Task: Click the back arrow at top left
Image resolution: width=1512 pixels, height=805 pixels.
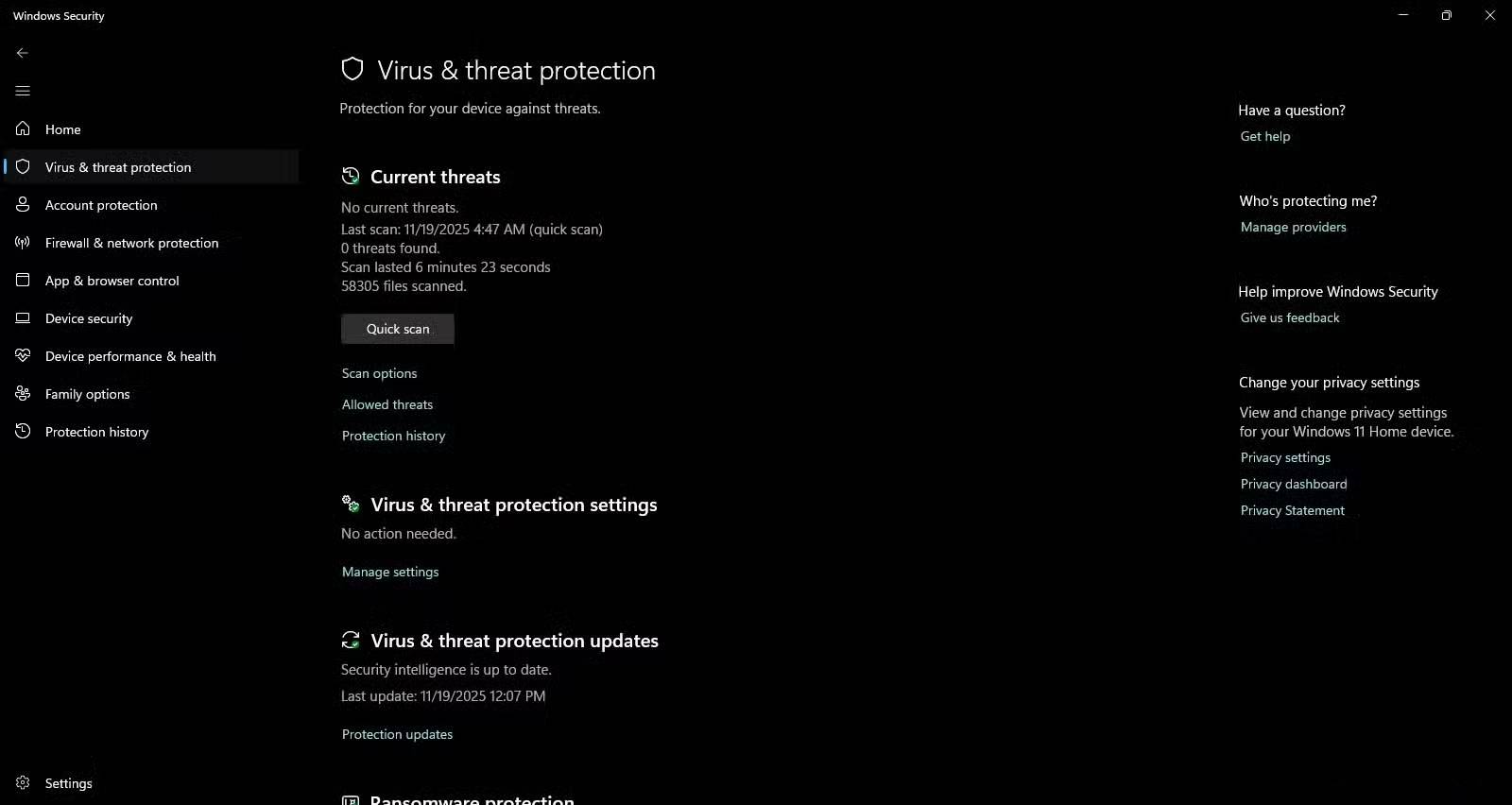Action: (23, 53)
